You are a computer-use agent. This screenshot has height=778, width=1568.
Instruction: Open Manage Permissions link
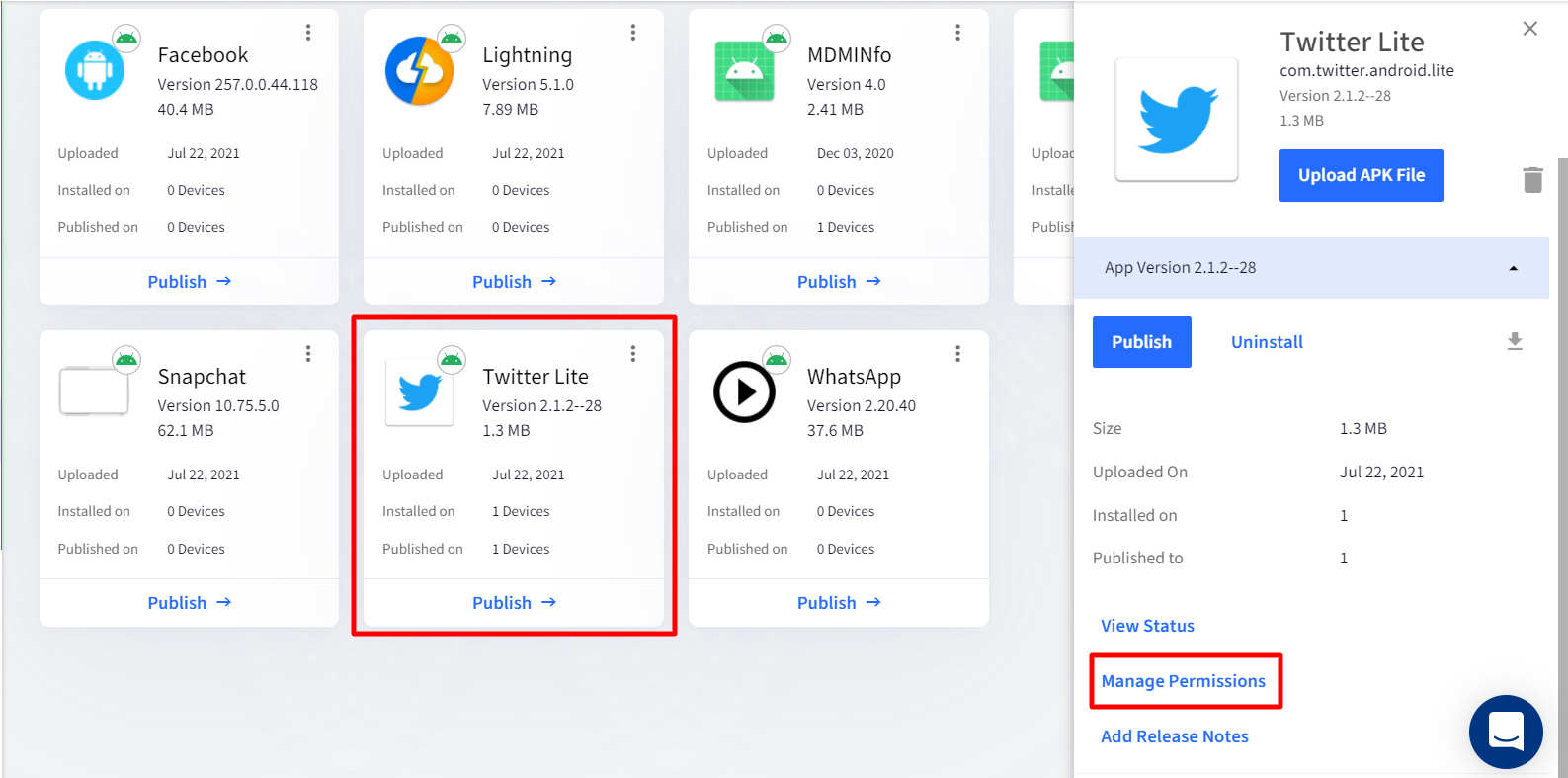(1183, 681)
